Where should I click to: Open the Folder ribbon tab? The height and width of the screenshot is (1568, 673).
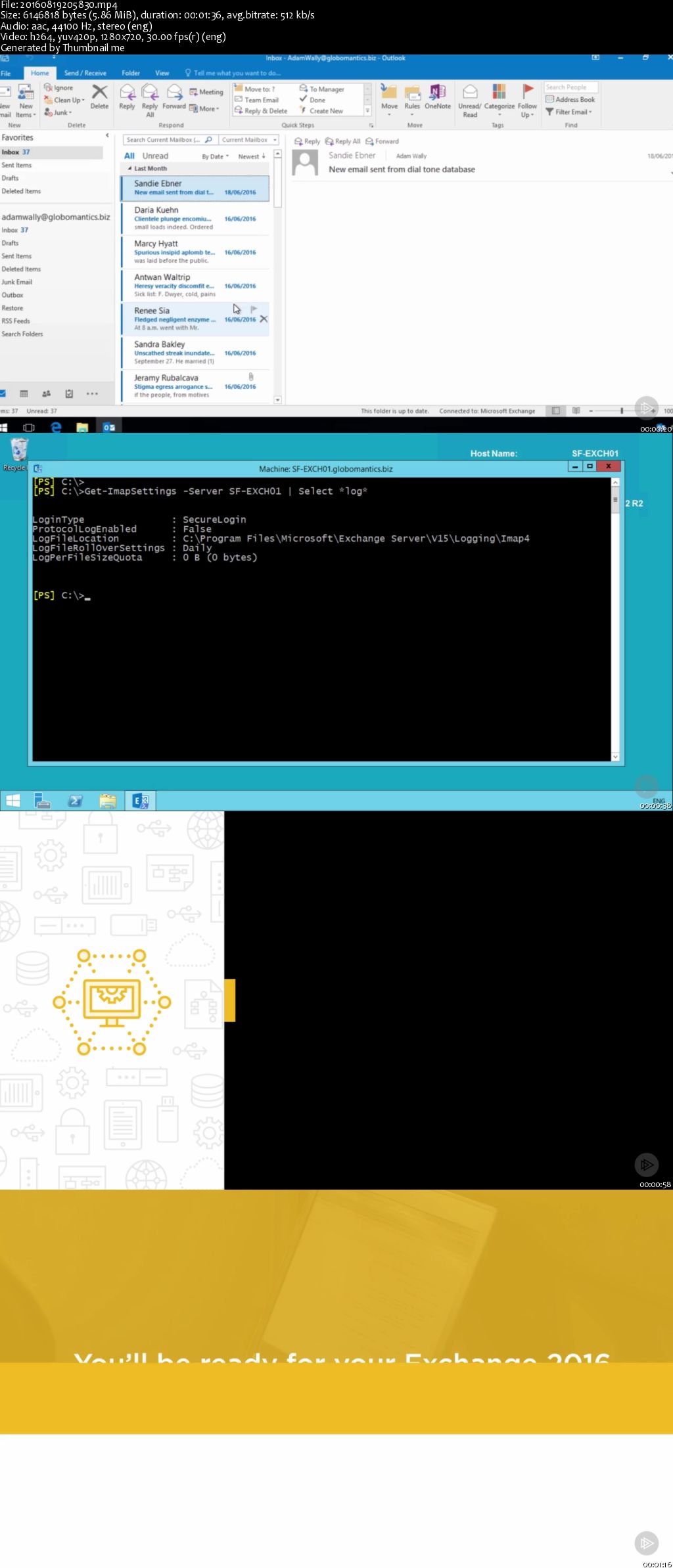[x=131, y=73]
